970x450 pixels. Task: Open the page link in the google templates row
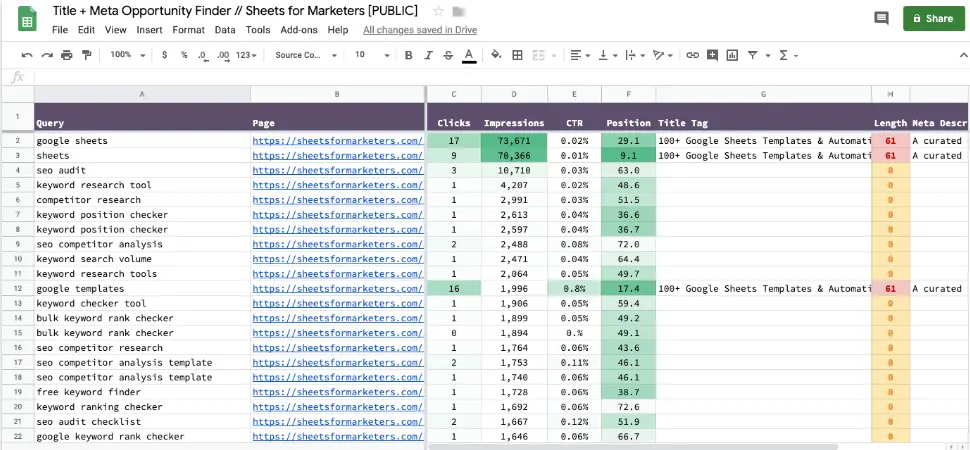[338, 288]
